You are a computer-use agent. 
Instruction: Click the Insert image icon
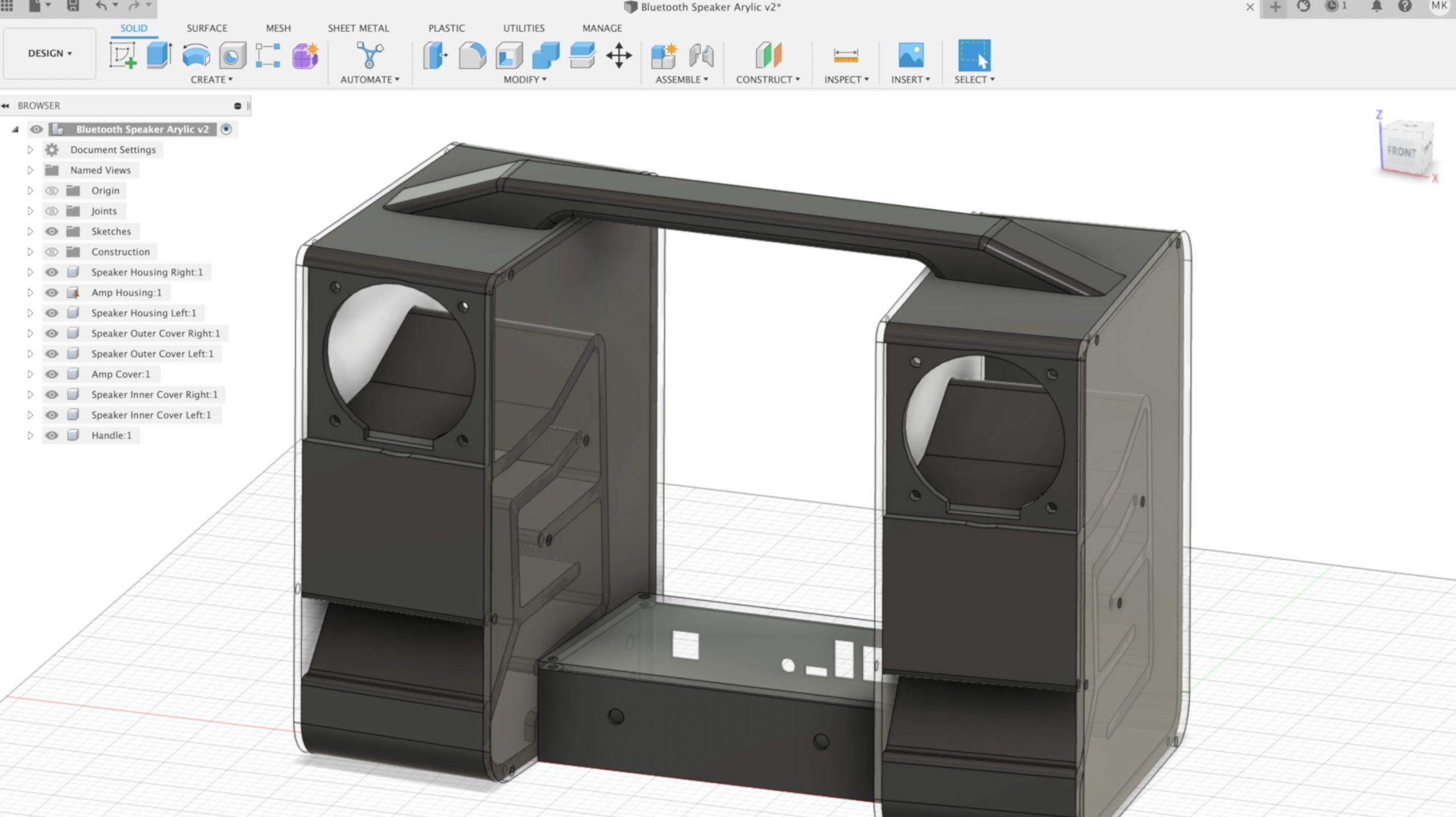[x=910, y=56]
